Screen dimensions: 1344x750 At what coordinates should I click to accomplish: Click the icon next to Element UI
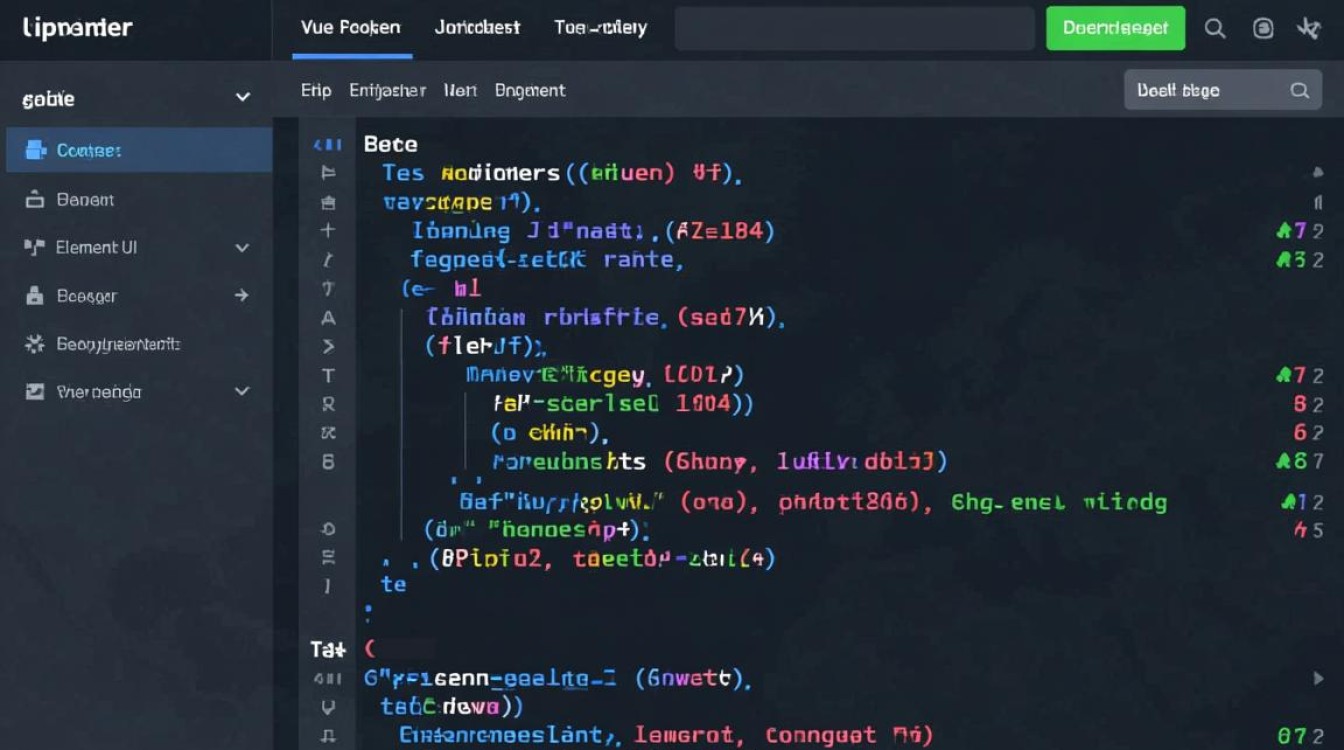pyautogui.click(x=35, y=247)
